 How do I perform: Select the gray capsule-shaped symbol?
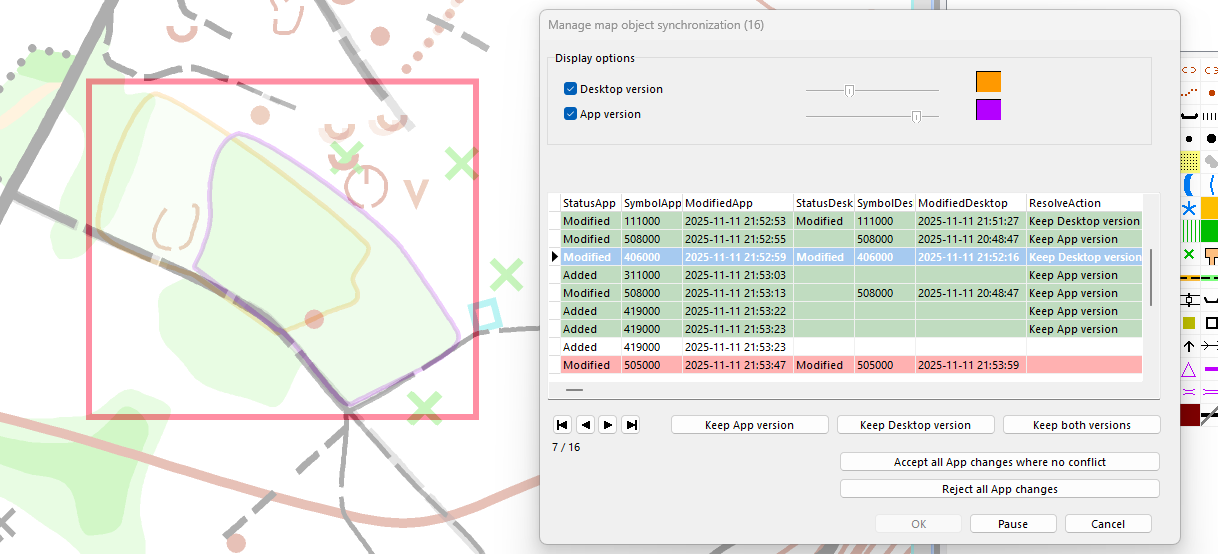pyautogui.click(x=1211, y=161)
